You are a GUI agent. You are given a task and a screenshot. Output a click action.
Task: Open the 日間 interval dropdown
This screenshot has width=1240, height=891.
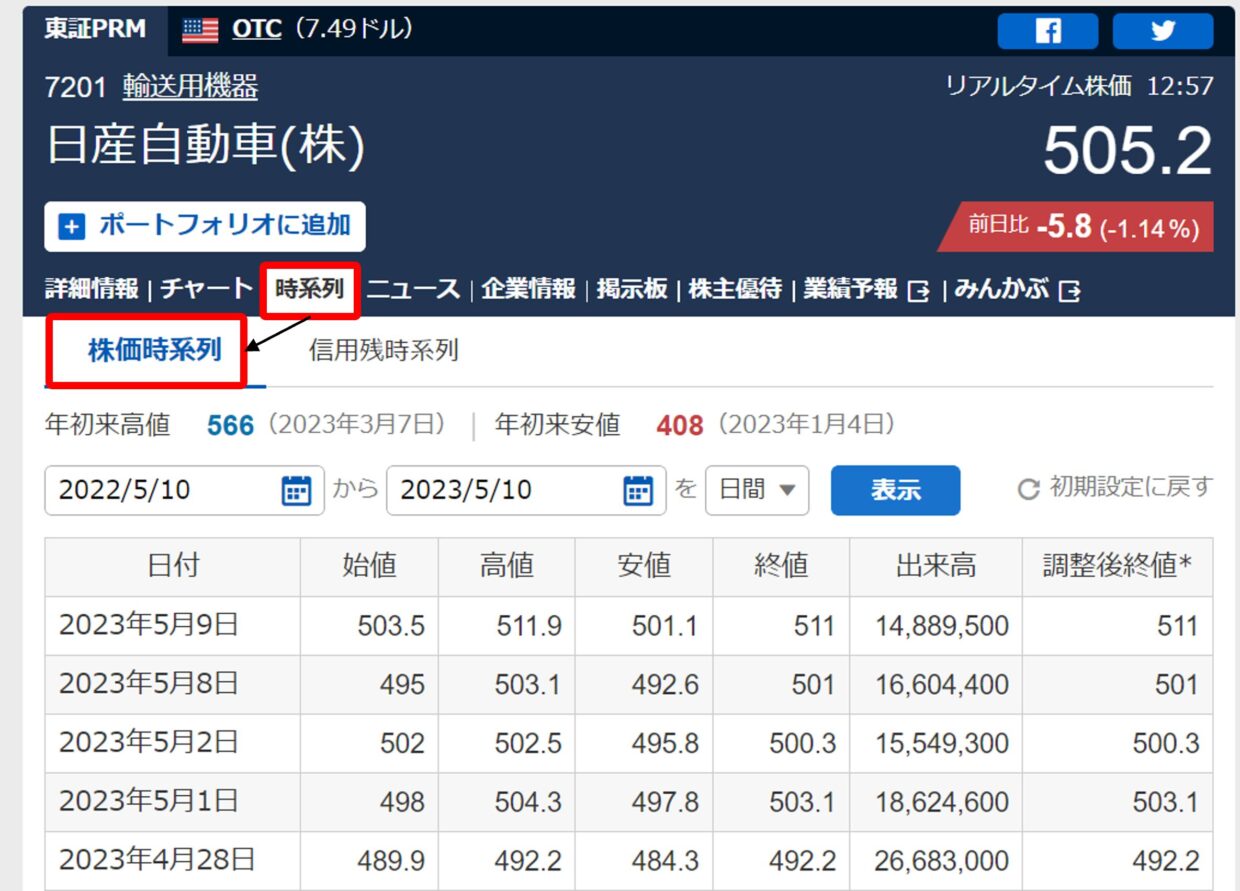click(757, 490)
